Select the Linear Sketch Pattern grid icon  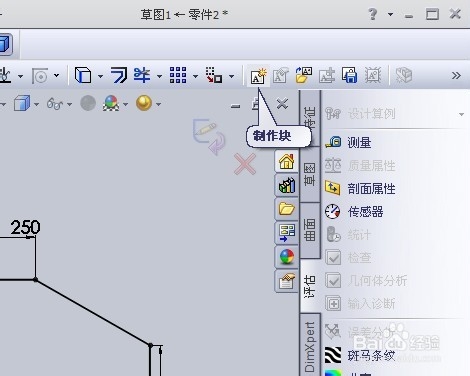(178, 75)
